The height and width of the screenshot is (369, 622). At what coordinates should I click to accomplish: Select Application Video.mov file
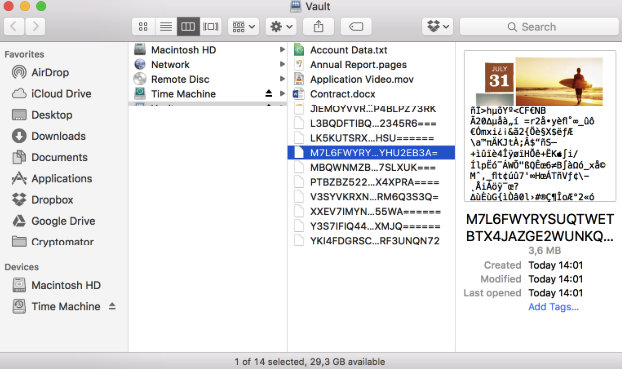click(362, 79)
